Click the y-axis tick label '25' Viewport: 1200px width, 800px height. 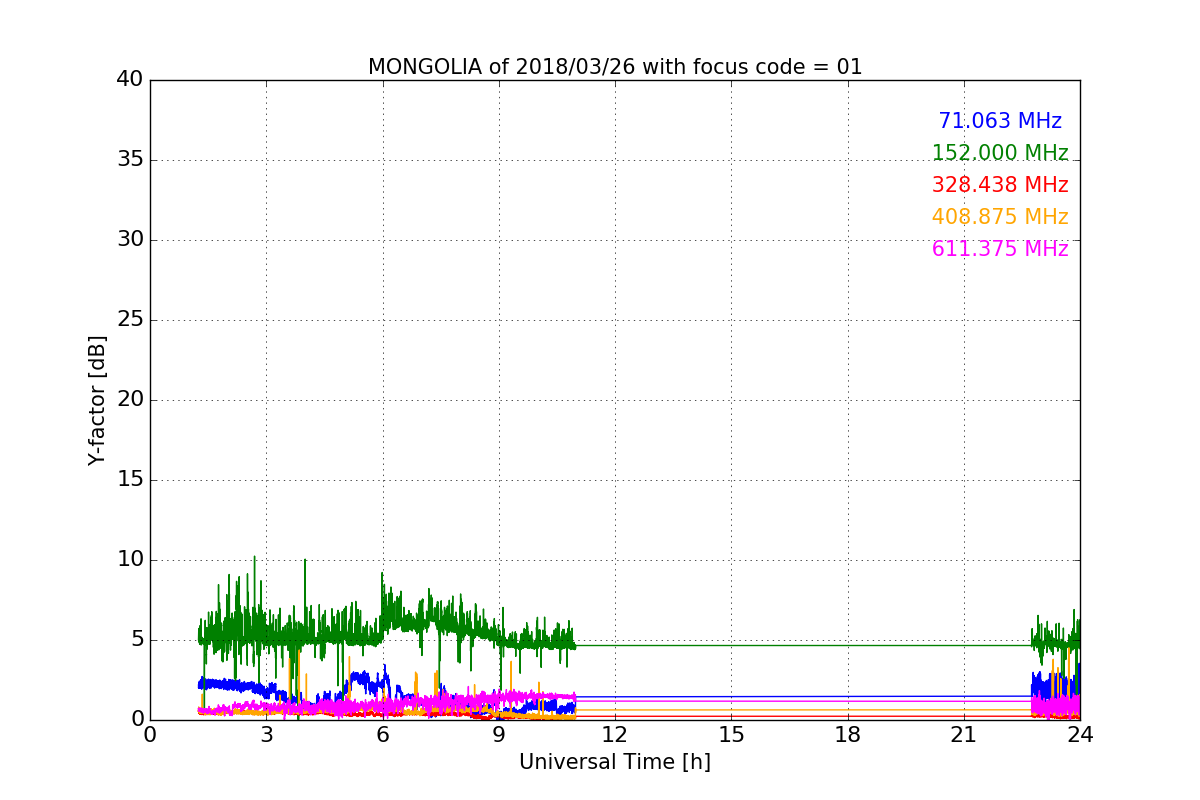click(x=130, y=320)
